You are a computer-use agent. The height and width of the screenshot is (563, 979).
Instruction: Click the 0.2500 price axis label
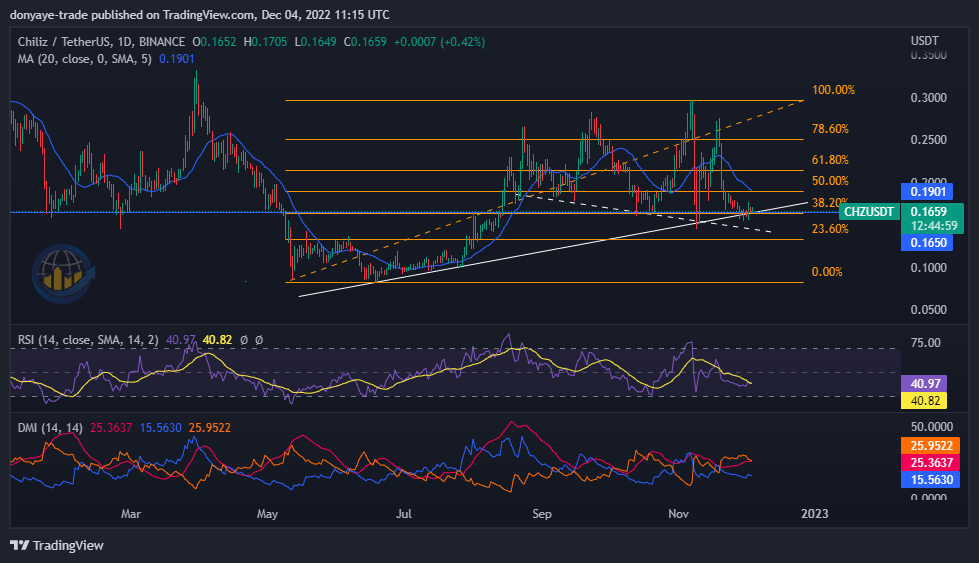(928, 140)
